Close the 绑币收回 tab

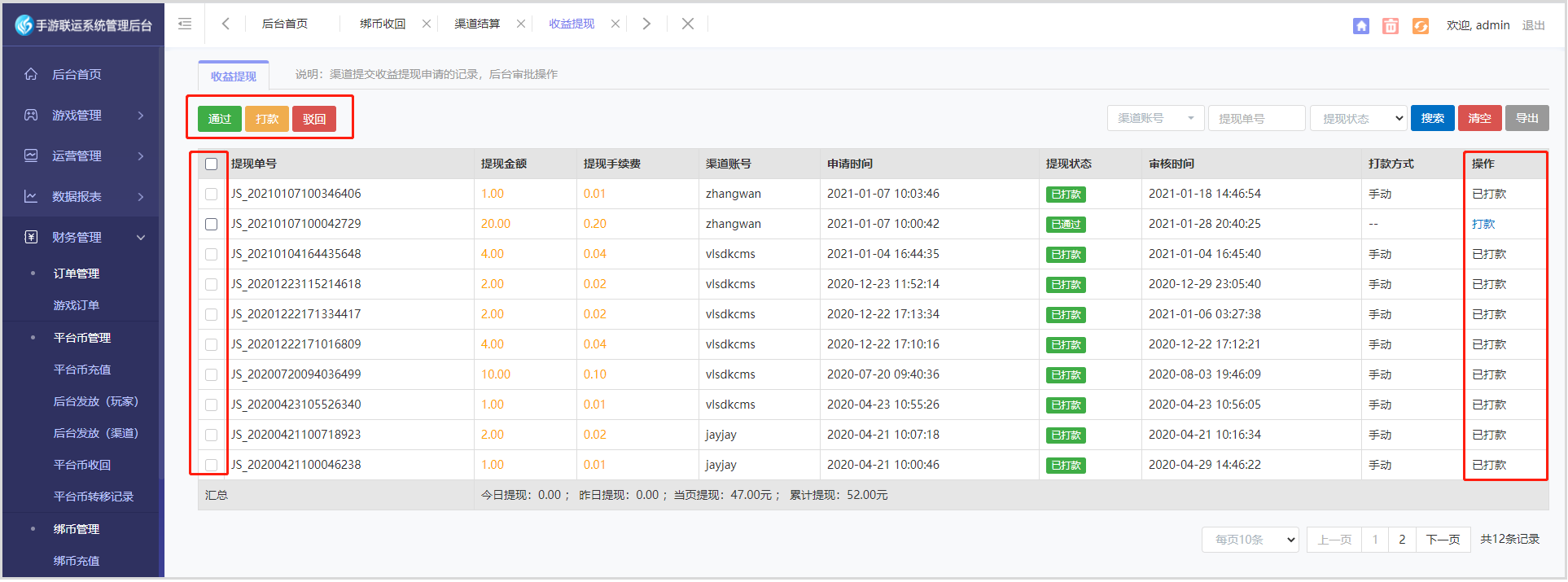(427, 24)
